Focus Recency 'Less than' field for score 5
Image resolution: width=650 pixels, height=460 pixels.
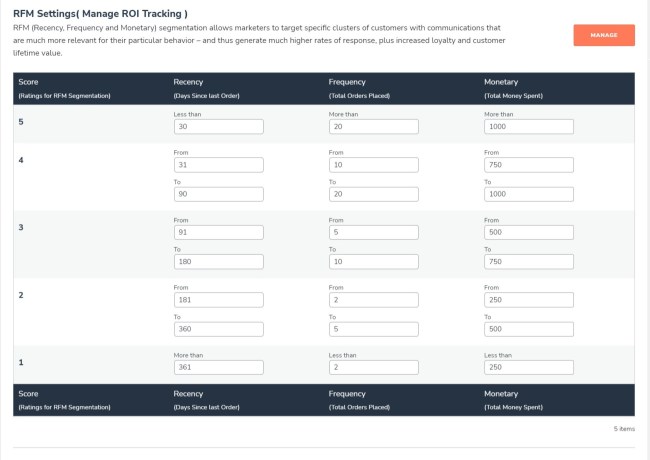pyautogui.click(x=218, y=127)
